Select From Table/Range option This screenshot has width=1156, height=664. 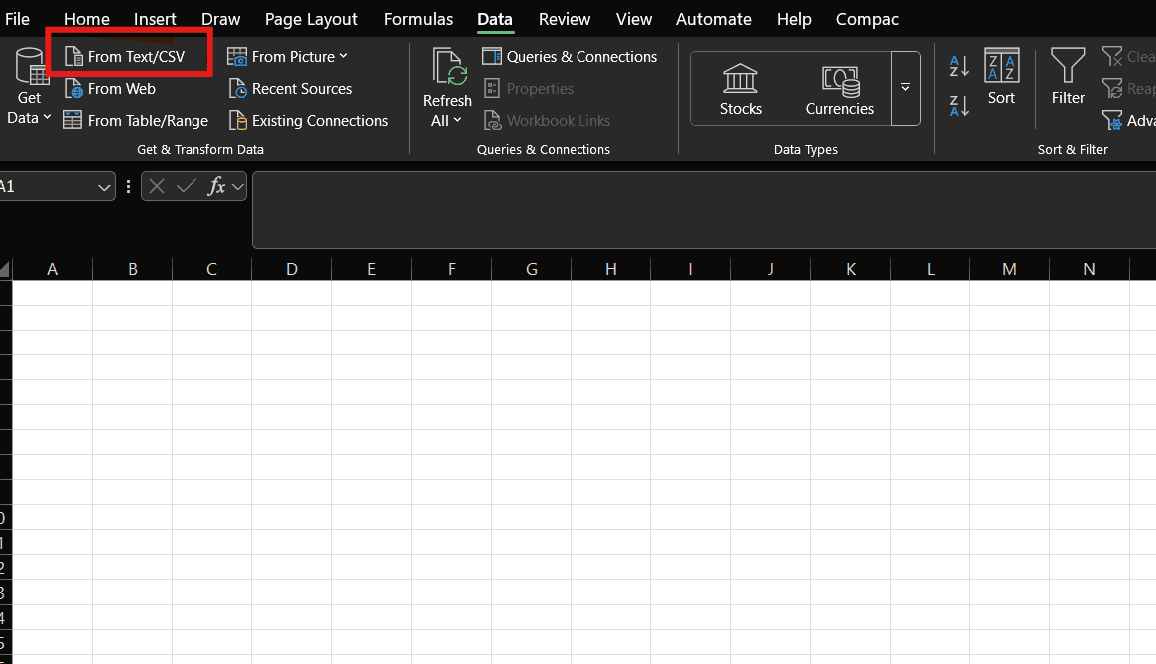(x=136, y=120)
